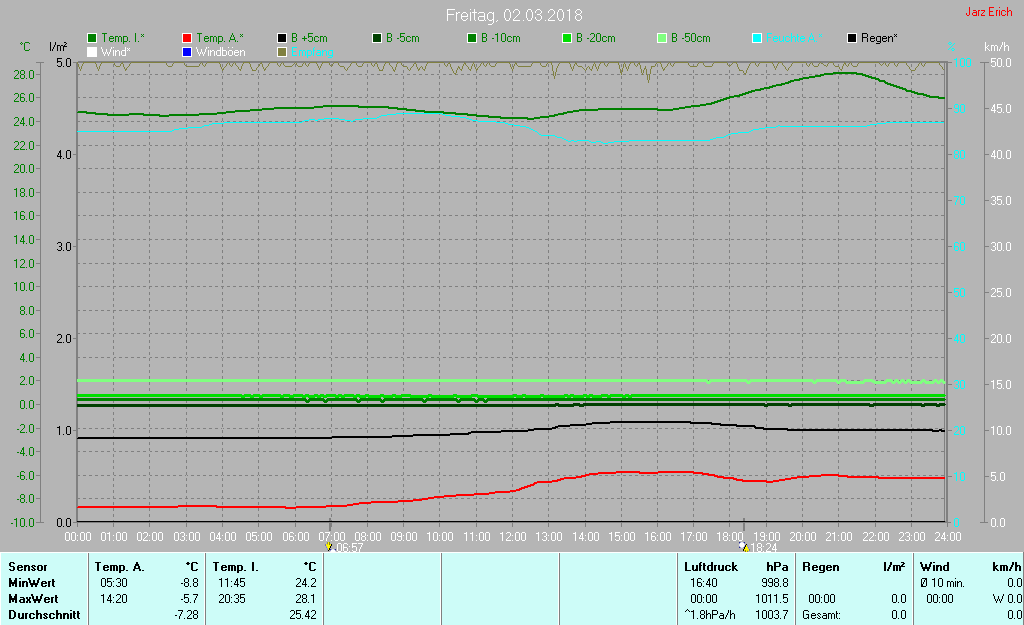Click the 12:00 label on the time axis
1024x625 pixels.
(x=513, y=537)
